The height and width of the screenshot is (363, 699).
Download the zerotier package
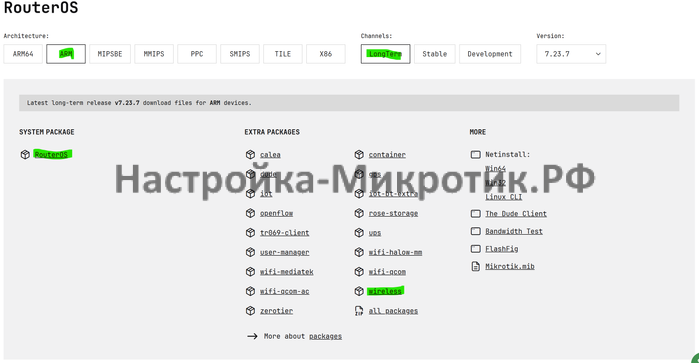276,311
